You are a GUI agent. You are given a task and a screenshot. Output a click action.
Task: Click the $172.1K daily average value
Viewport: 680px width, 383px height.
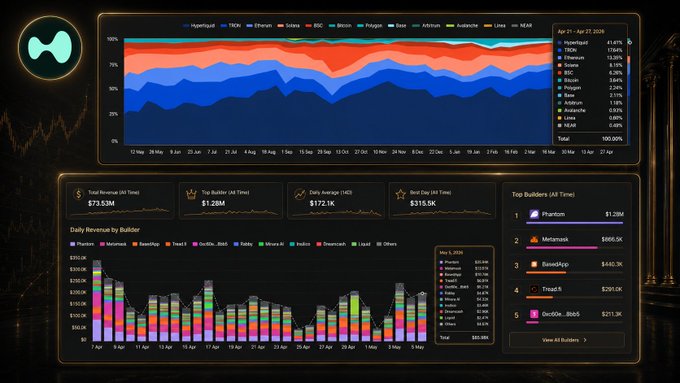322,203
